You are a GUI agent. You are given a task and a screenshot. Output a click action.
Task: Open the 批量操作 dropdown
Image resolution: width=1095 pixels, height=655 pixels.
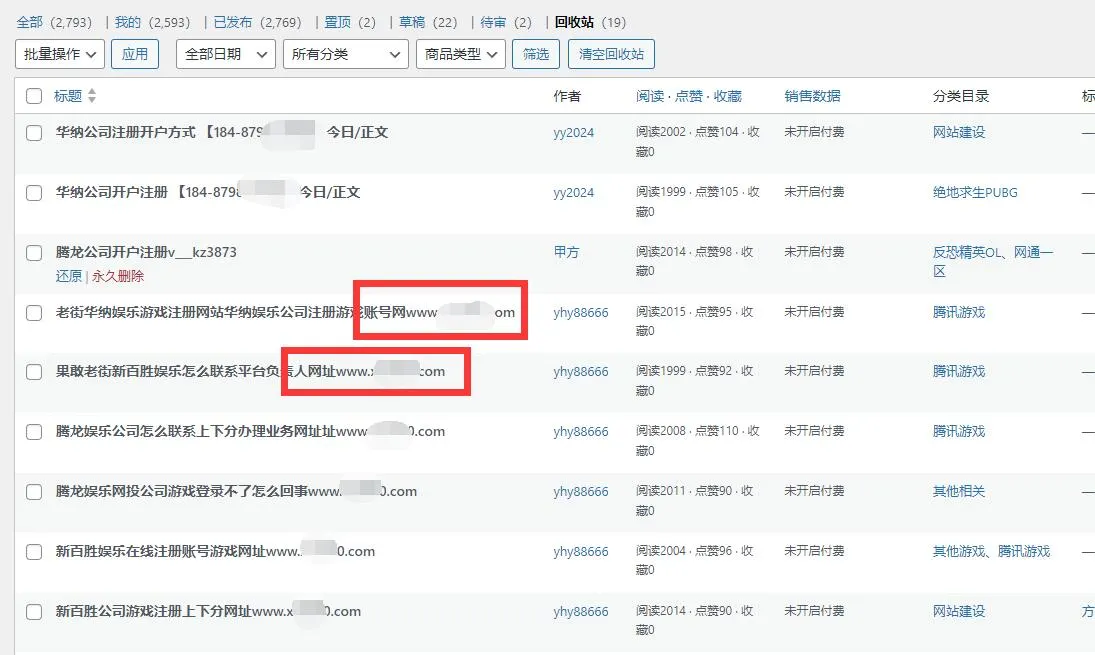pyautogui.click(x=60, y=54)
